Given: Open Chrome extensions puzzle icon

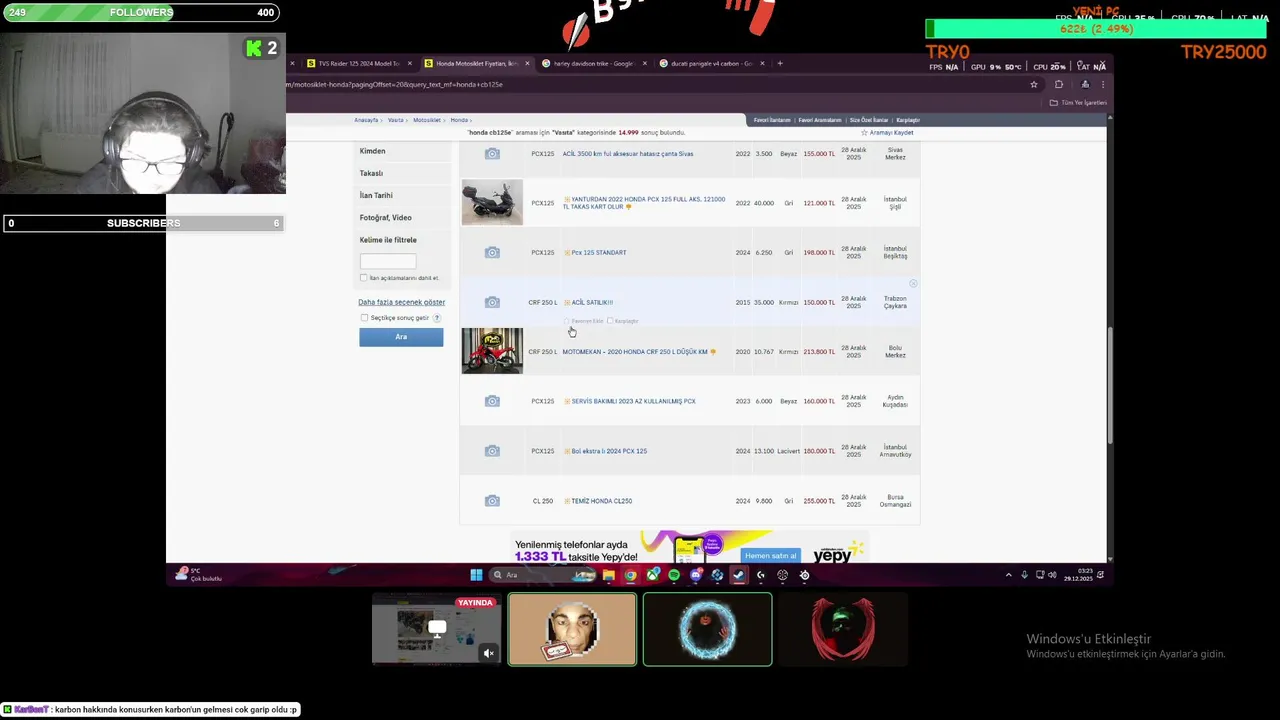Looking at the screenshot, I should (x=1059, y=84).
